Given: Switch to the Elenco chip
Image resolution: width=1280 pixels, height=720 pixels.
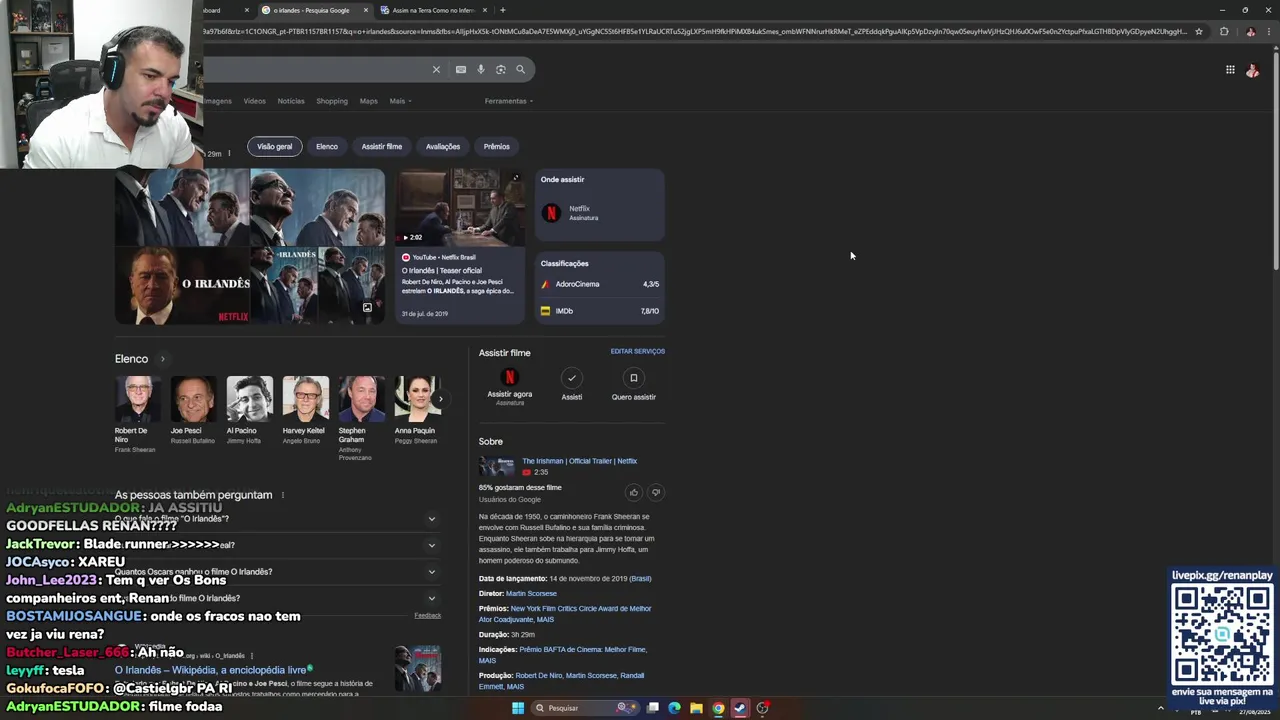Looking at the screenshot, I should pos(327,146).
